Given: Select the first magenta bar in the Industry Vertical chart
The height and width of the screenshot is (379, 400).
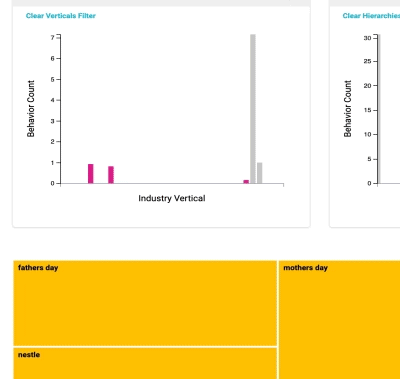Looking at the screenshot, I should pyautogui.click(x=91, y=174).
